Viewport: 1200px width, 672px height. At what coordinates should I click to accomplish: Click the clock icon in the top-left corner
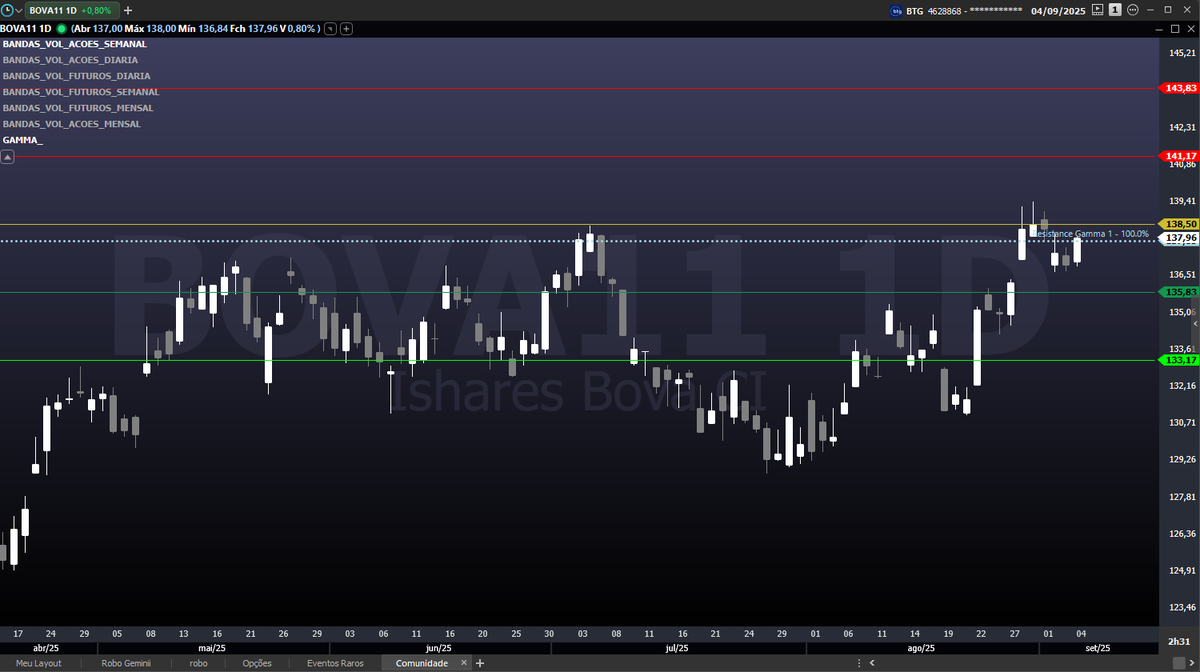(7, 10)
